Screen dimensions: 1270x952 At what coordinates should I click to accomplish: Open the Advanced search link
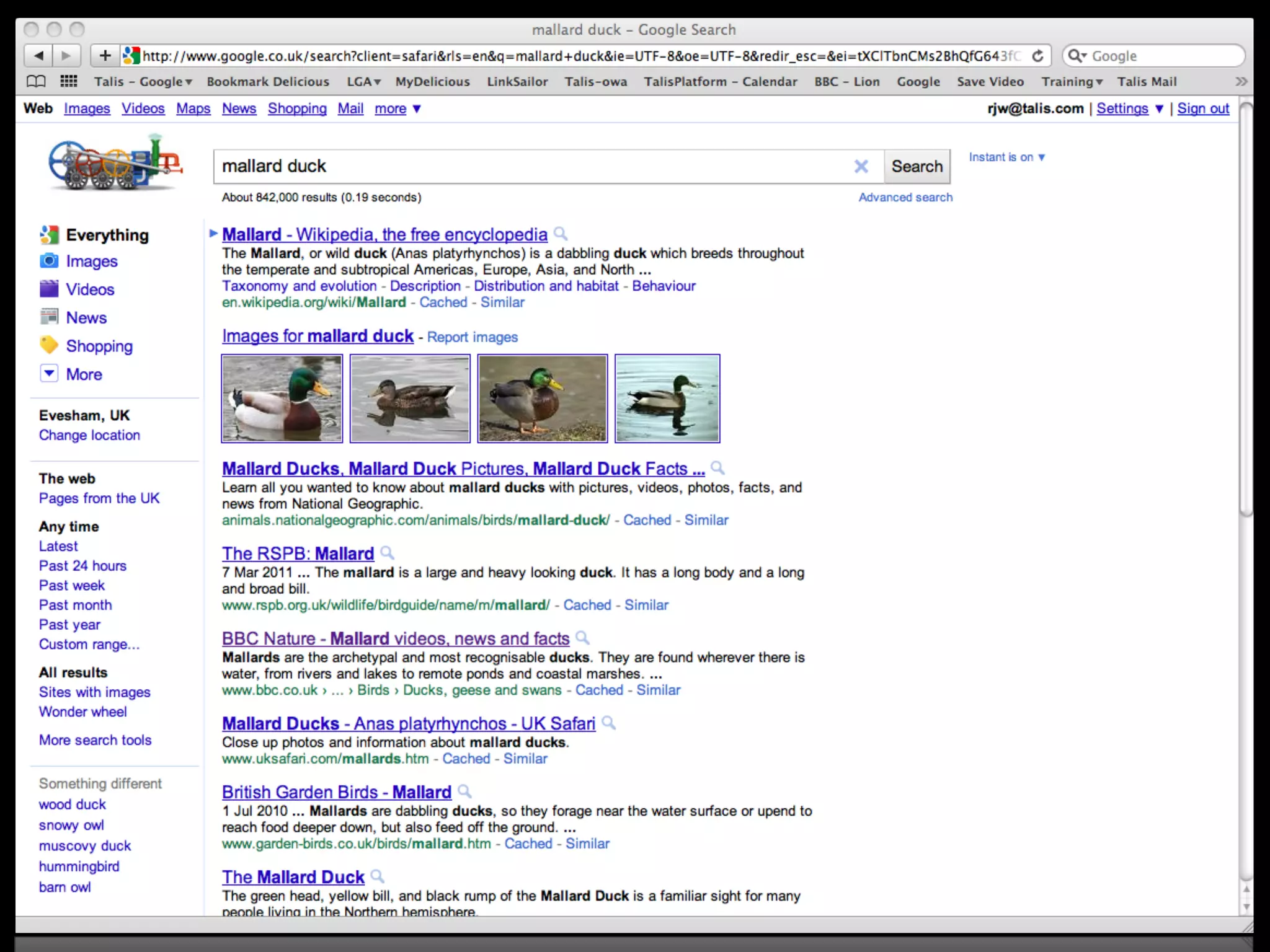905,197
